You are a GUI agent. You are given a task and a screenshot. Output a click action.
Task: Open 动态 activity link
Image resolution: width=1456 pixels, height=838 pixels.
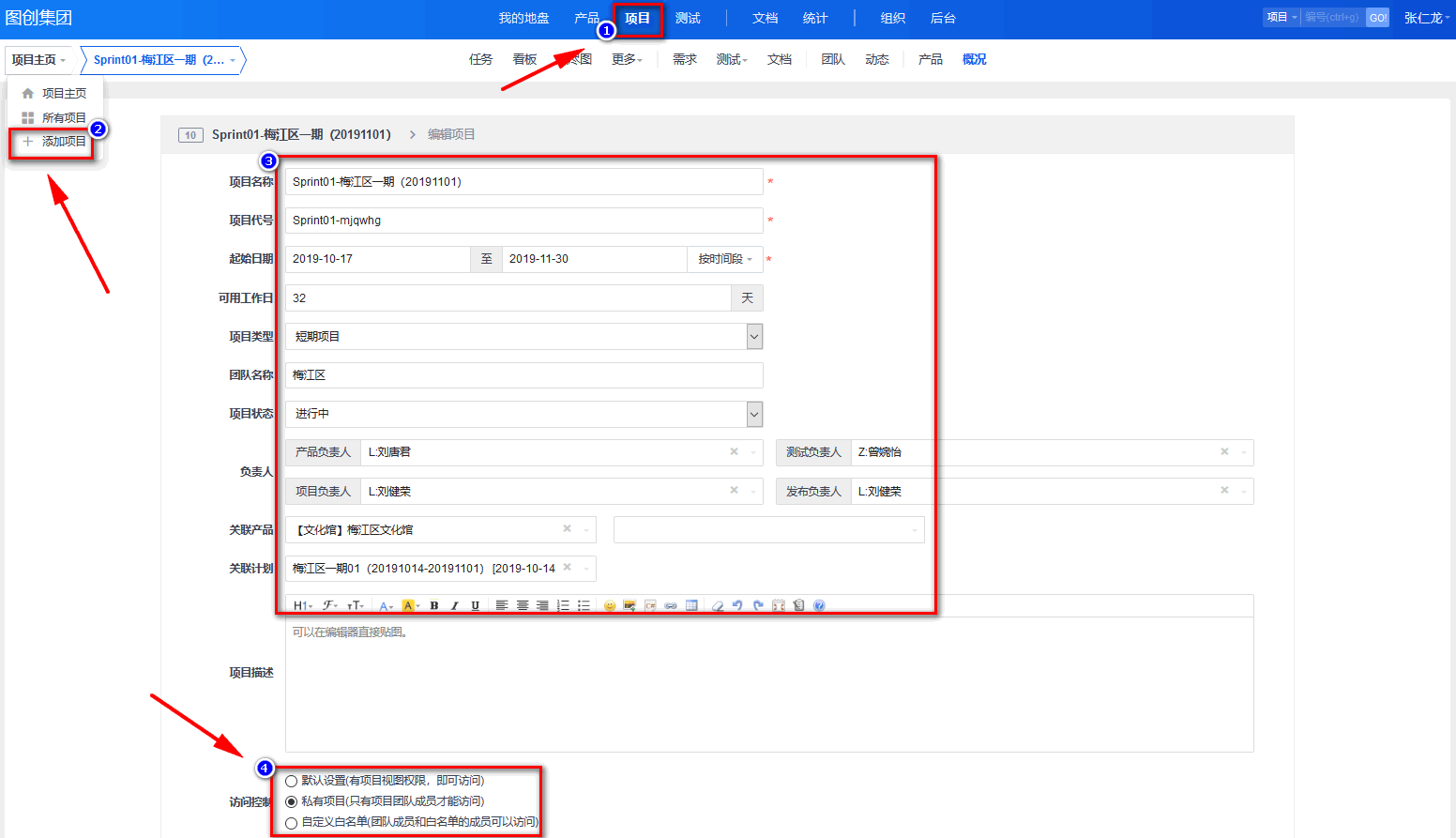tap(877, 59)
